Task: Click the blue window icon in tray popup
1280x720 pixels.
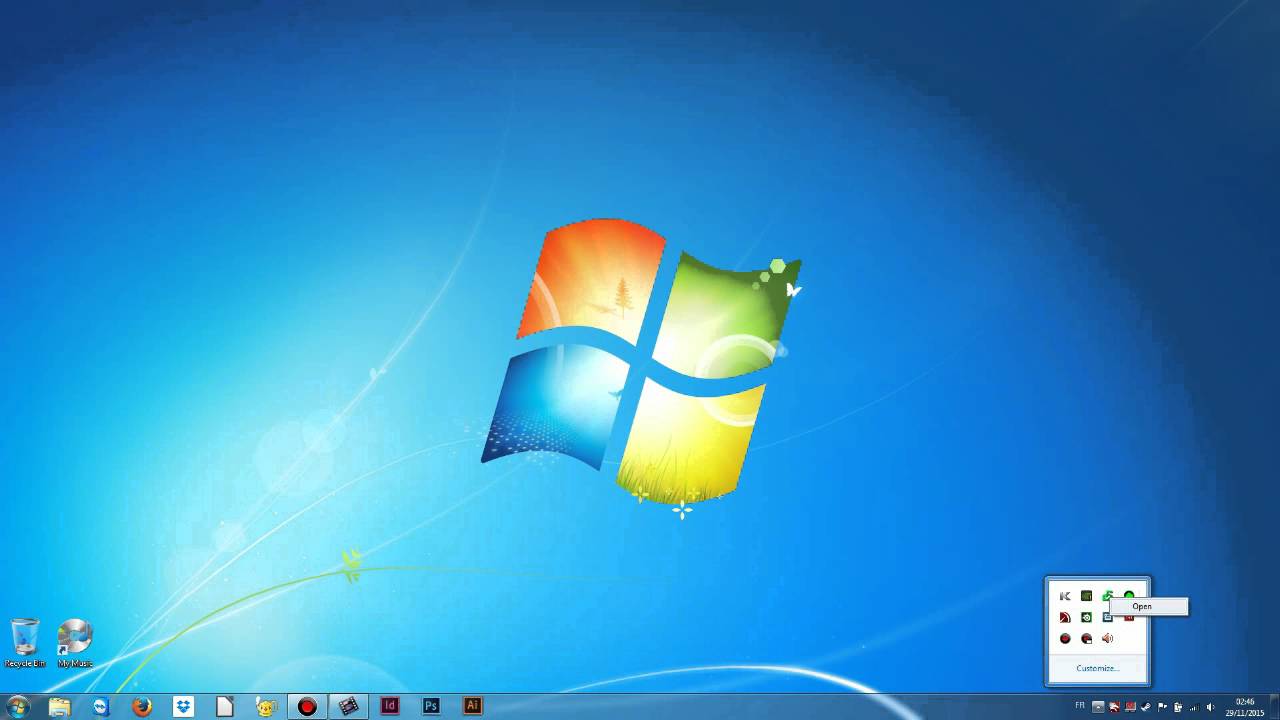Action: pyautogui.click(x=1107, y=618)
